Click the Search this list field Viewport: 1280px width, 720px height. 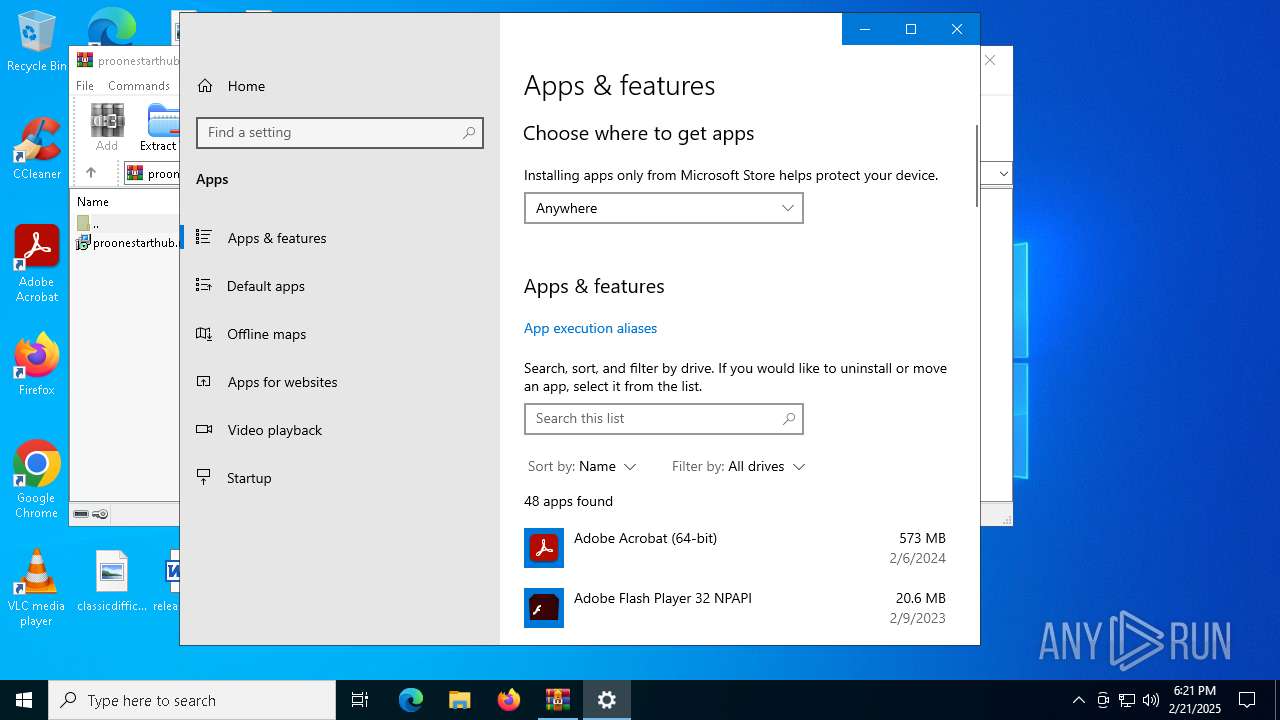[x=663, y=419]
